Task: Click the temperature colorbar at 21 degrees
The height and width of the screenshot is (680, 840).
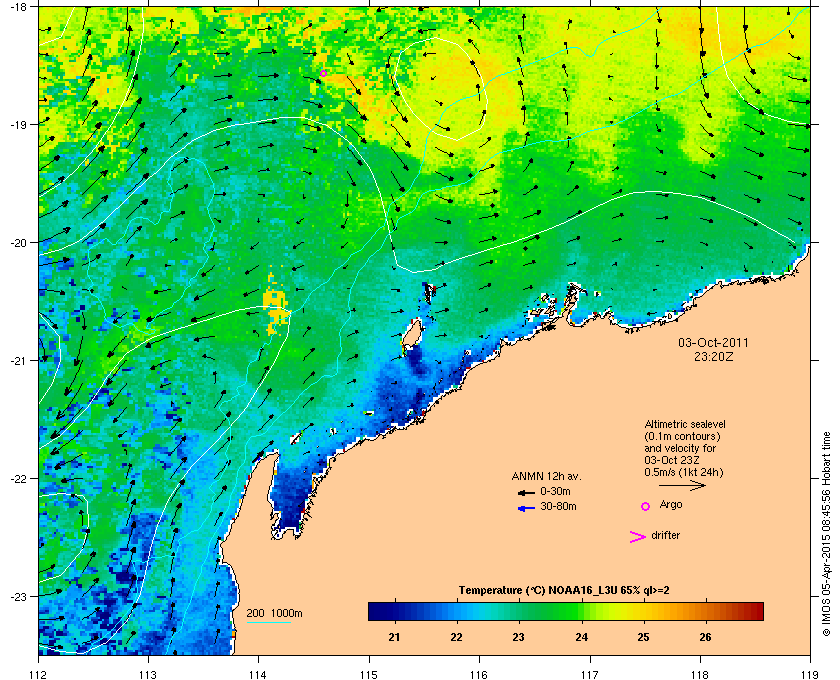Action: (395, 611)
